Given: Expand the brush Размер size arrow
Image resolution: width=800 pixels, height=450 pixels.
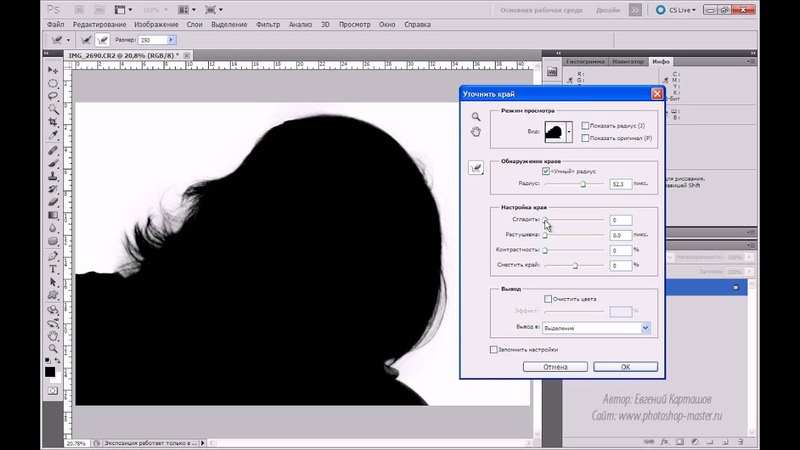Looking at the screenshot, I should coord(172,39).
